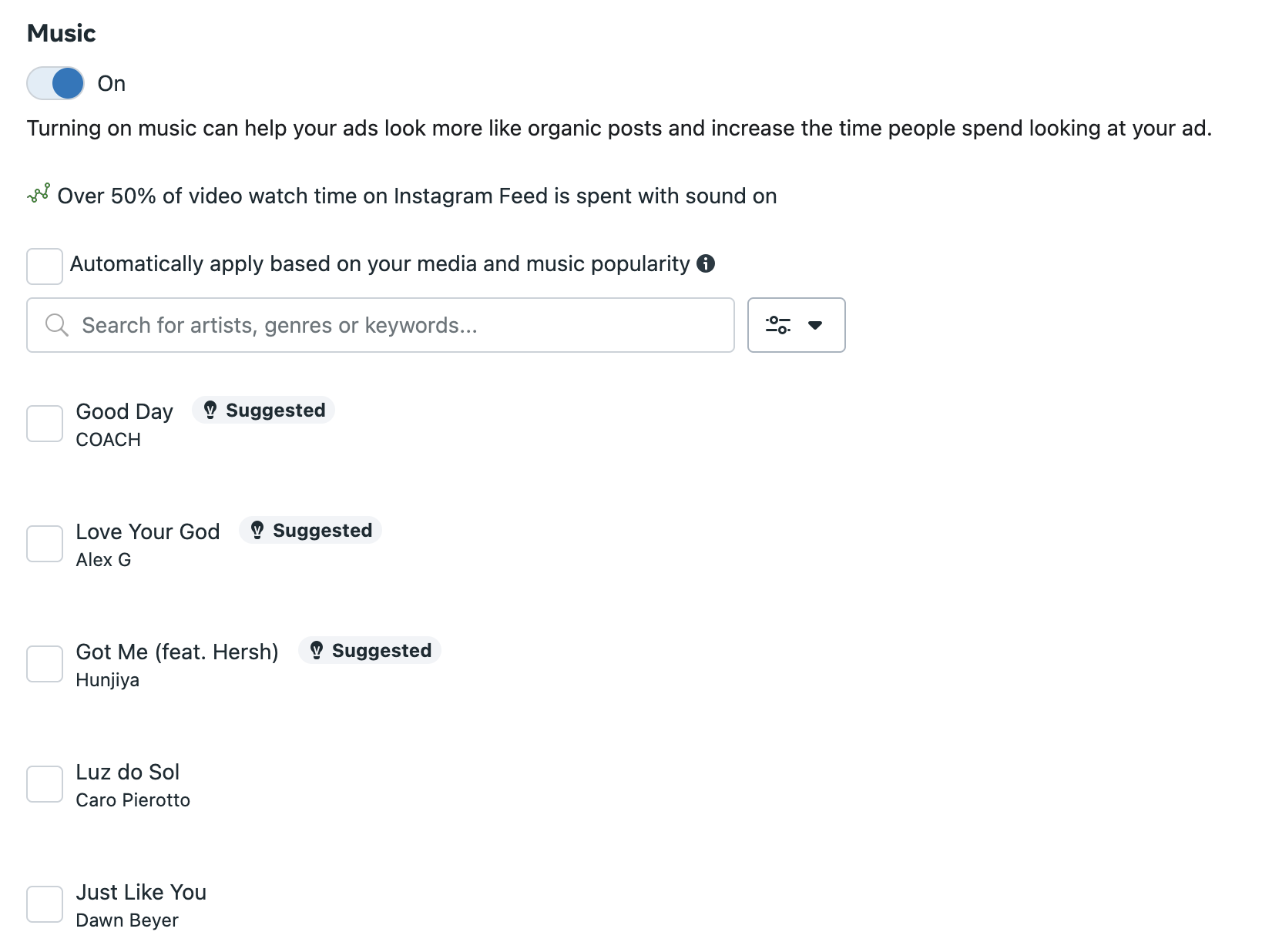
Task: Click the lightbulb icon on Good Day
Action: [x=210, y=411]
